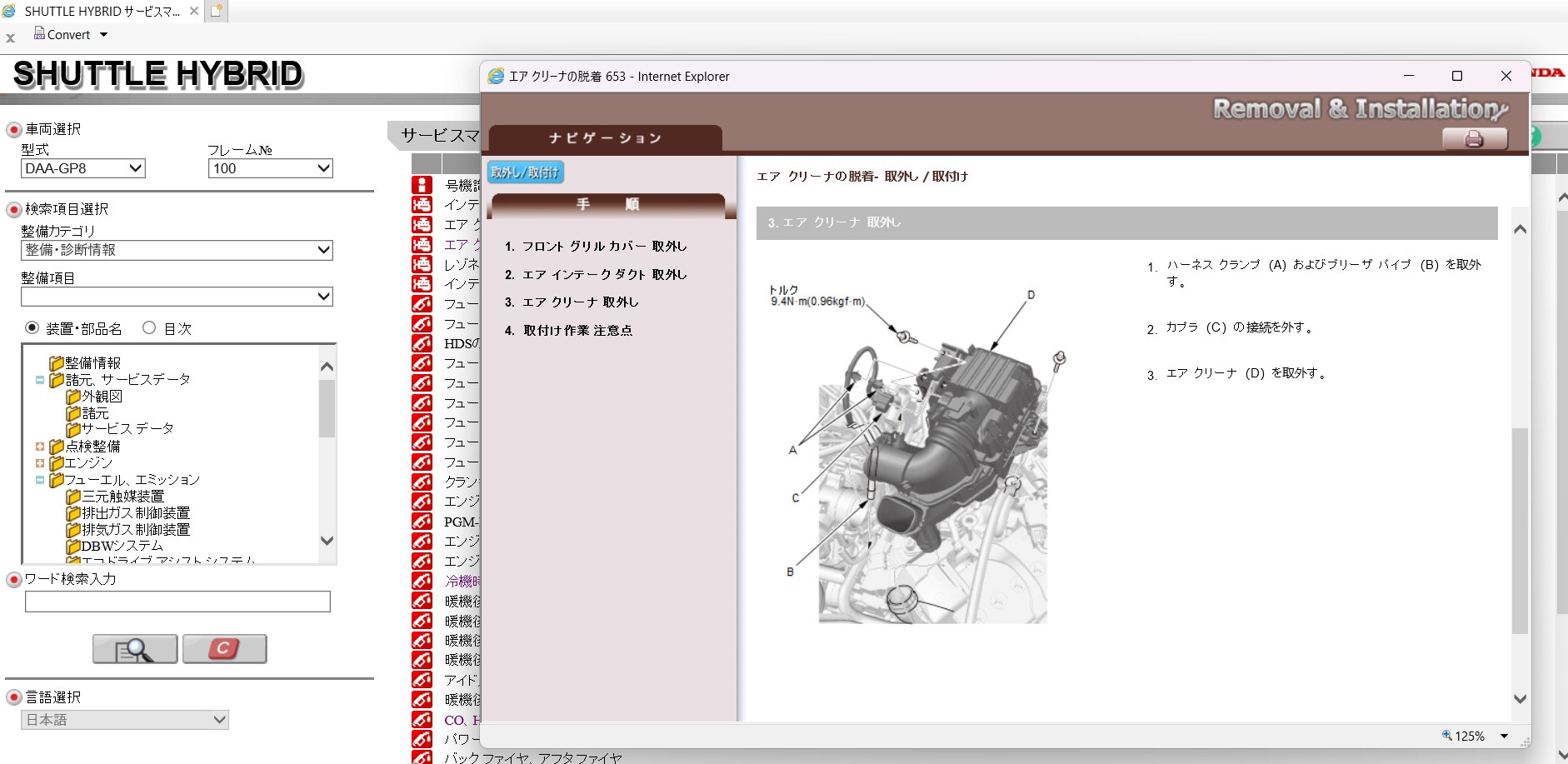
Task: Click the tree panel's scrollbar thumb
Action: [327, 408]
